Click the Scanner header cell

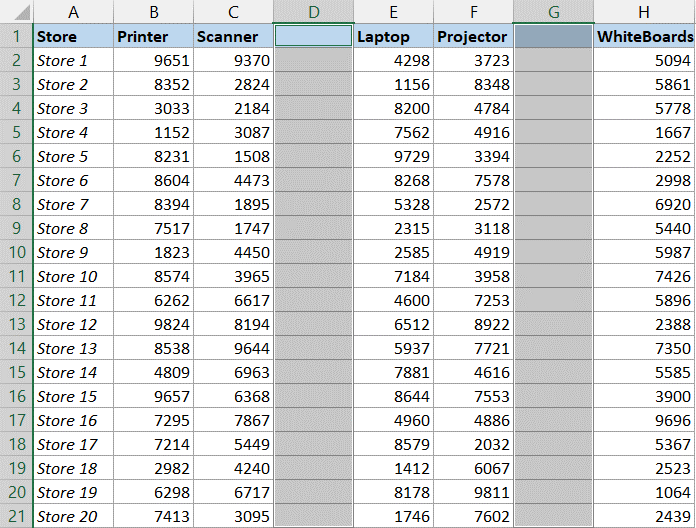(233, 36)
